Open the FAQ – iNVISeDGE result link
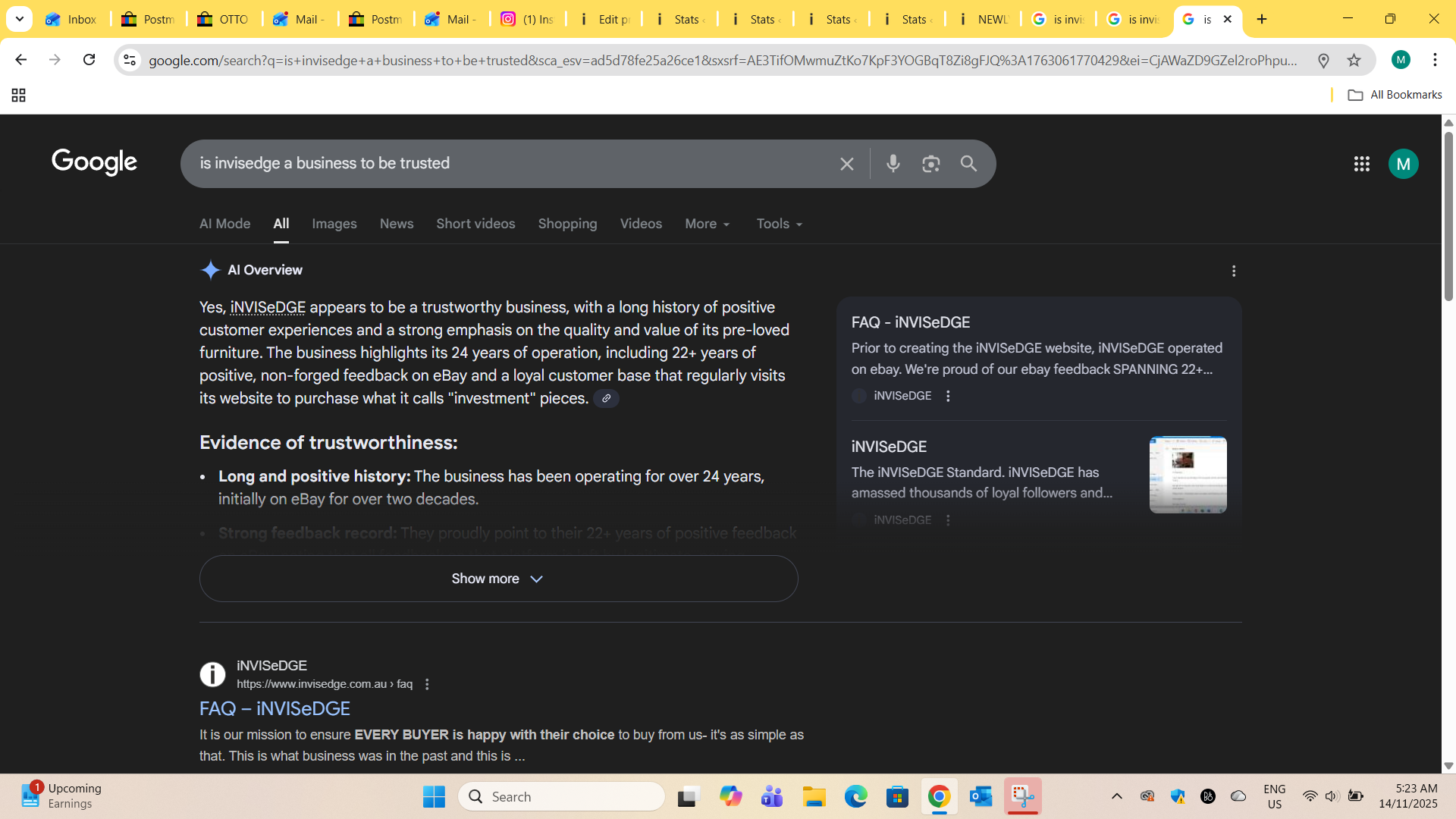The width and height of the screenshot is (1456, 819). pyautogui.click(x=275, y=708)
